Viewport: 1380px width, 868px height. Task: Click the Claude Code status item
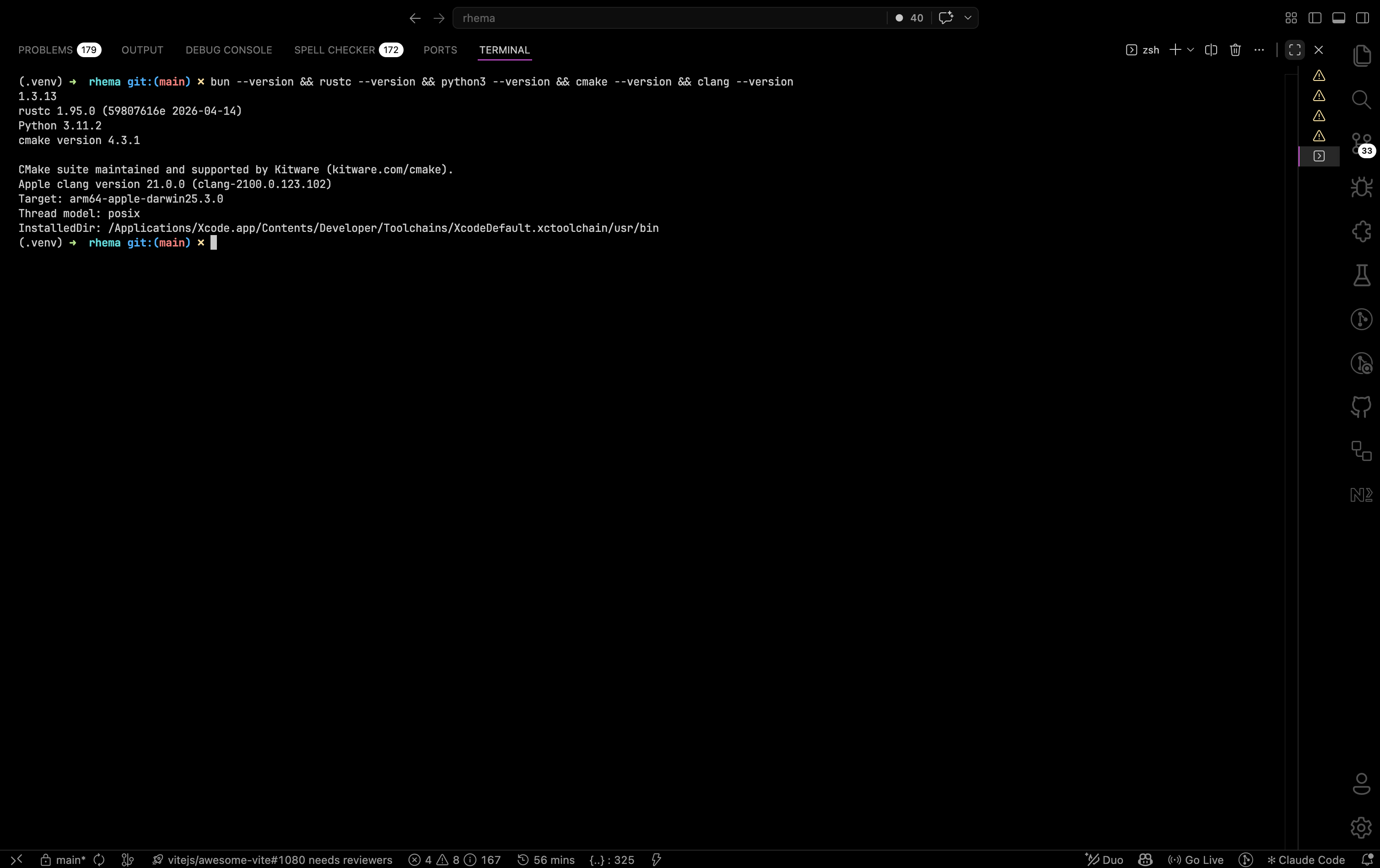1305,859
